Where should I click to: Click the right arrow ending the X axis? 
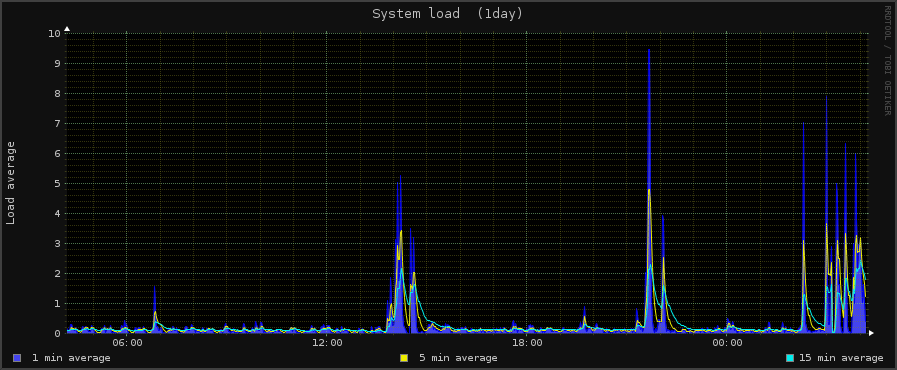(871, 332)
